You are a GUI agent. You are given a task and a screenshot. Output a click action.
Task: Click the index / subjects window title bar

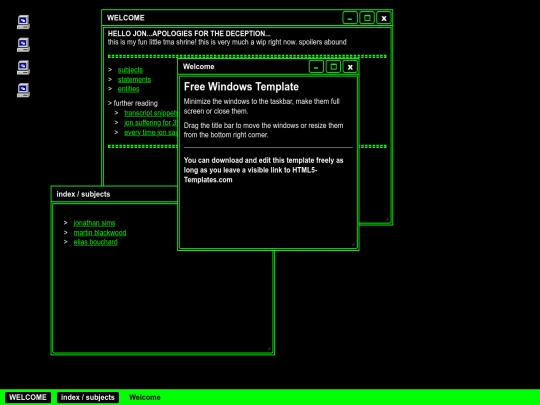point(115,194)
